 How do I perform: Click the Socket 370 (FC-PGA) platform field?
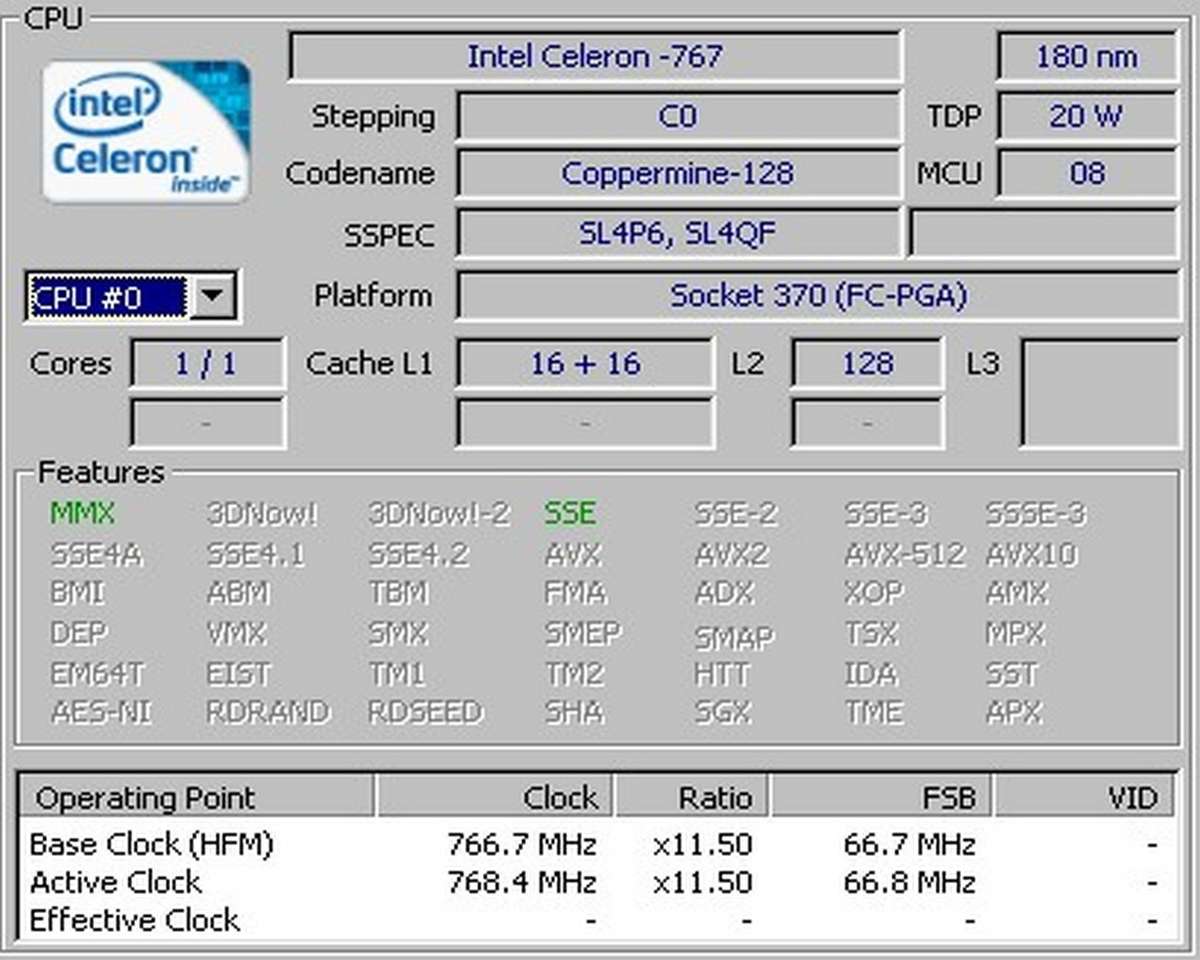click(x=817, y=296)
